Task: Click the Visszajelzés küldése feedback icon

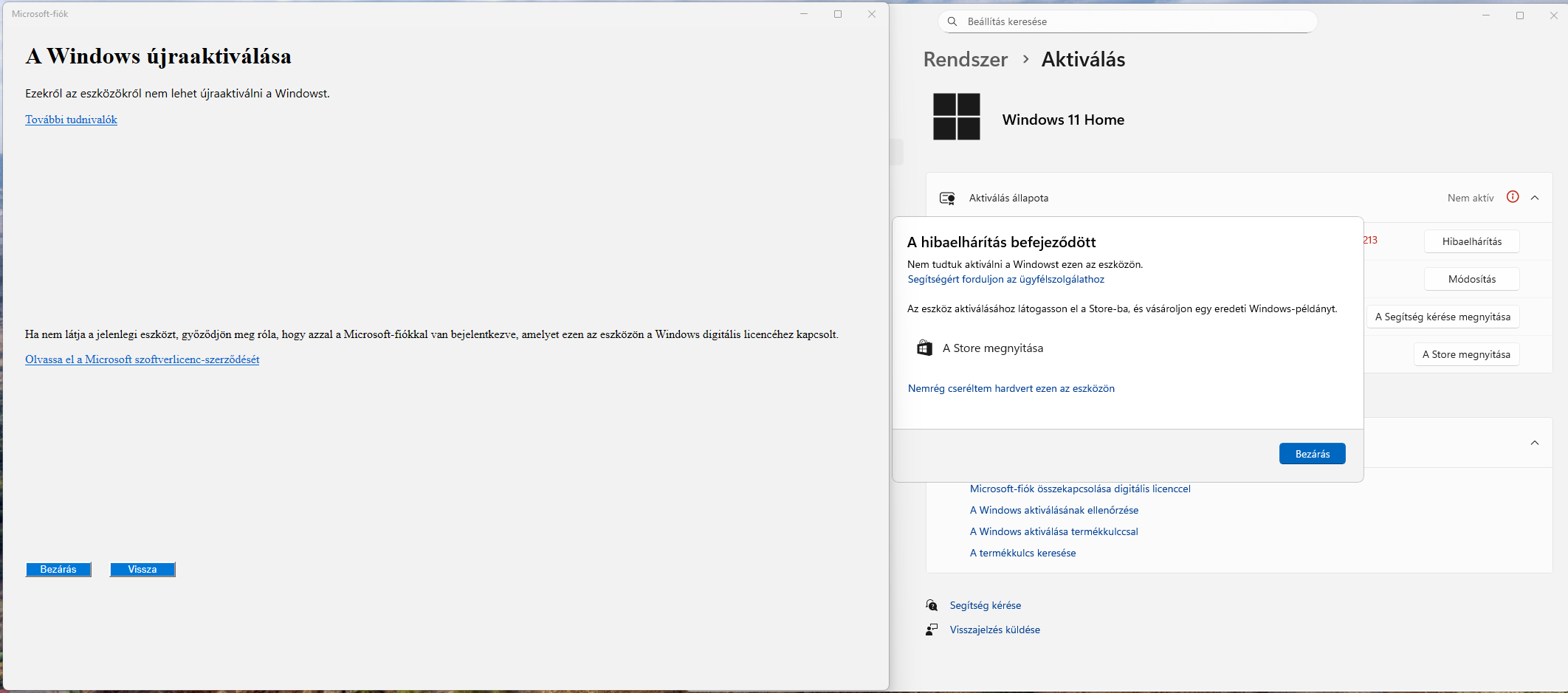Action: coord(932,630)
